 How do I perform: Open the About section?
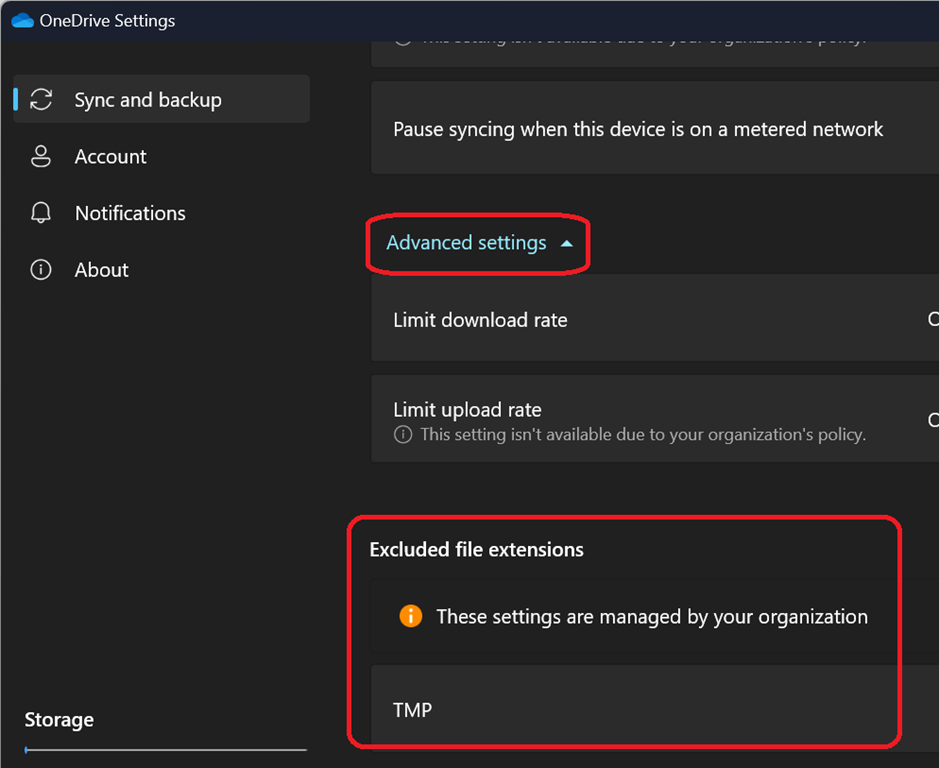(101, 270)
